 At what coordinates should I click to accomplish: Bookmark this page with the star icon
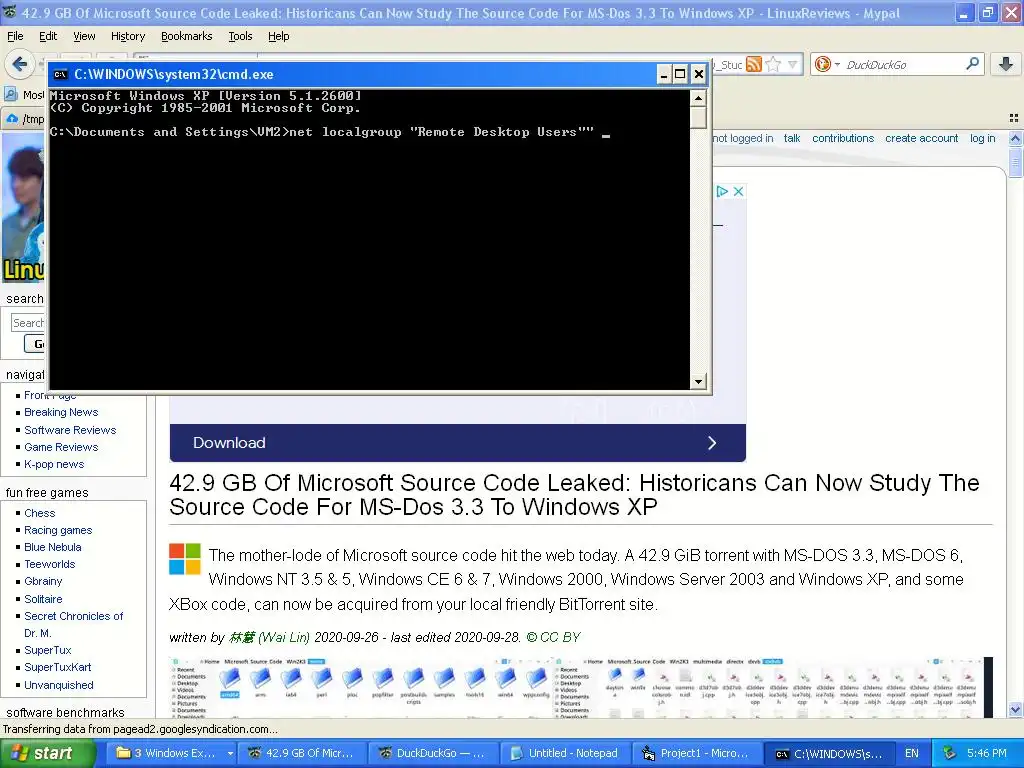point(773,64)
